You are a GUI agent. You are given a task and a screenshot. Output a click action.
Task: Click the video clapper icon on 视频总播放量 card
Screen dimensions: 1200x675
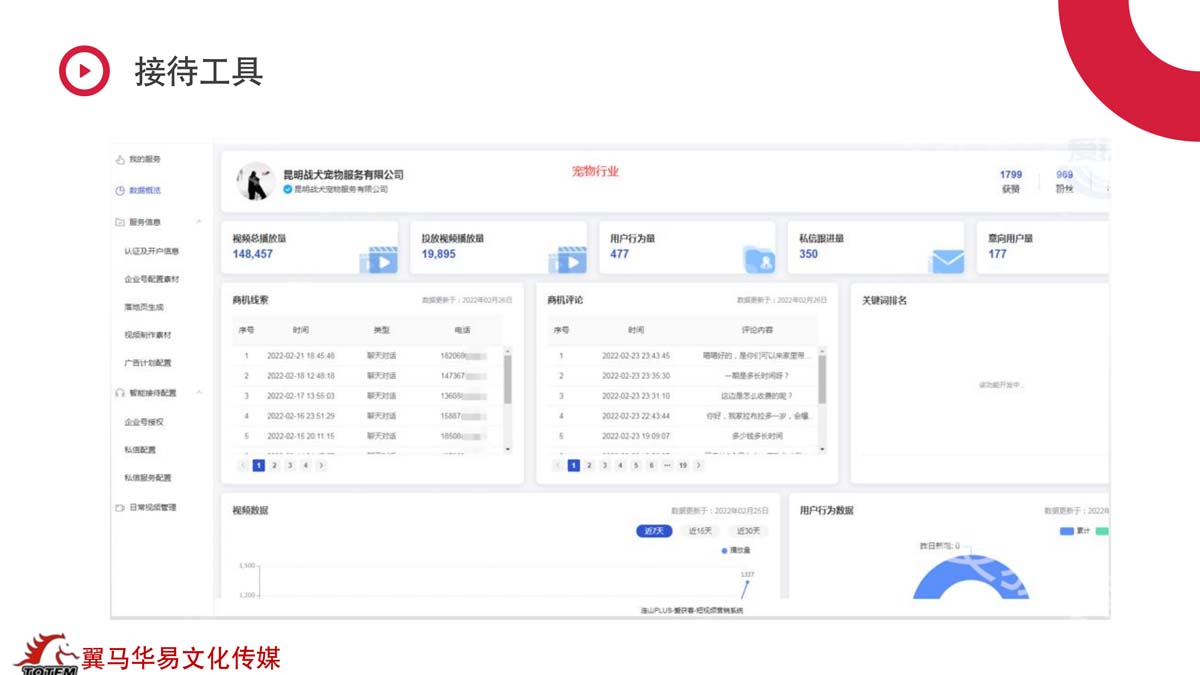point(380,260)
